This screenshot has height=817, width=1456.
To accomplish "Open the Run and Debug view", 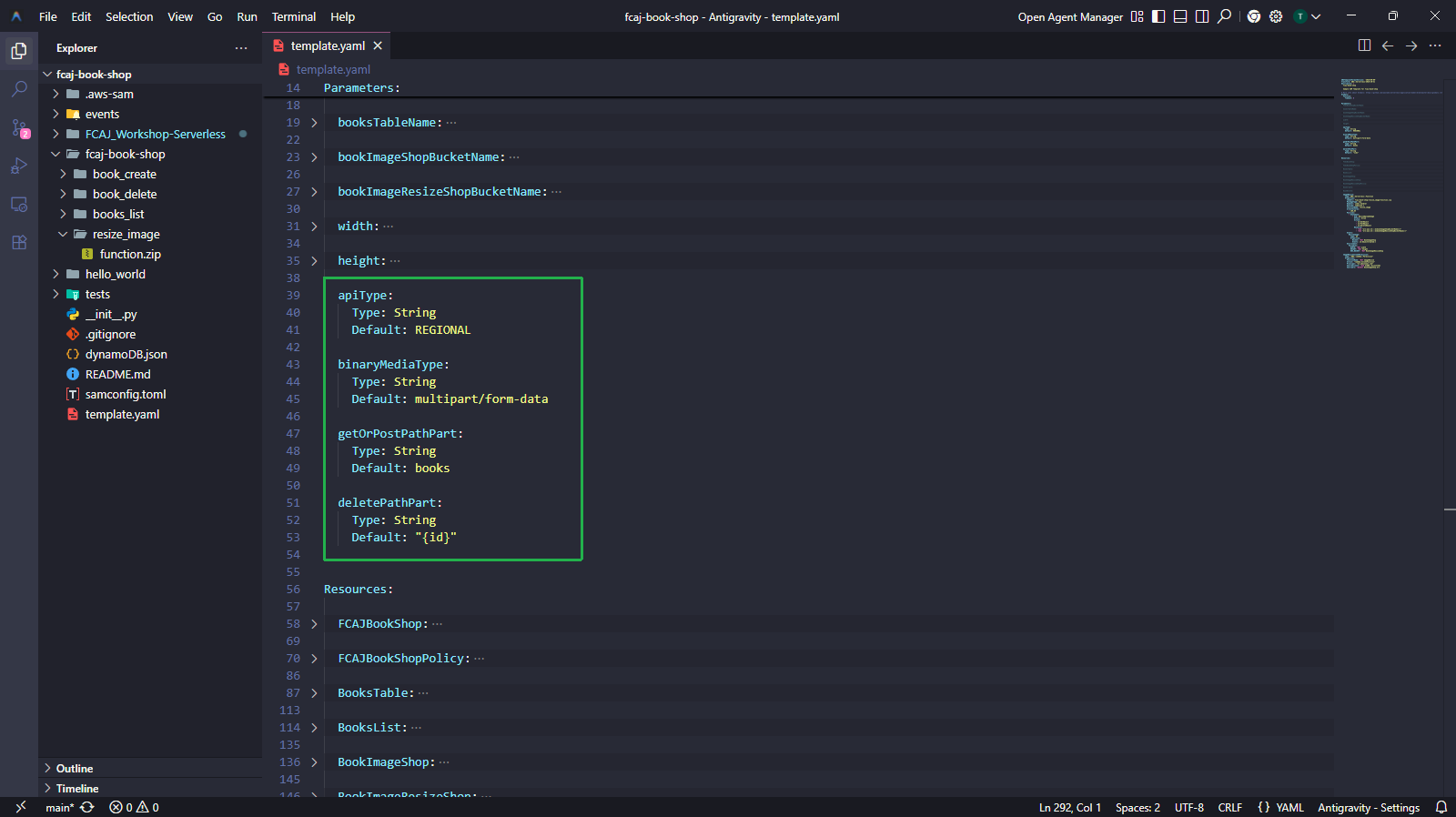I will click(x=19, y=166).
